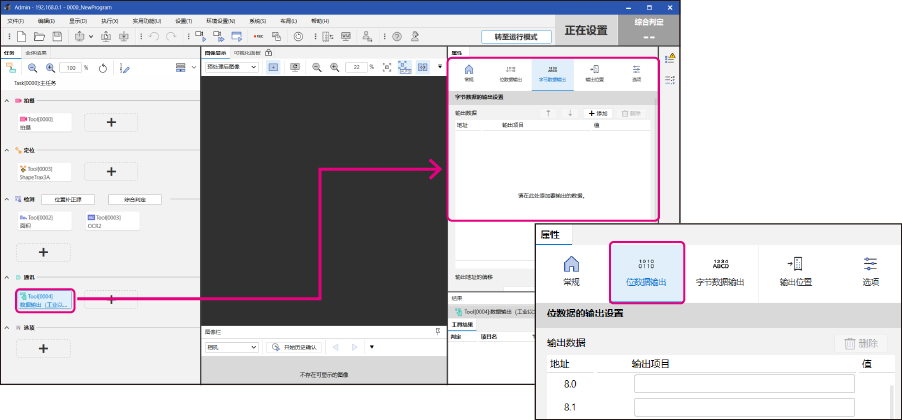Viewport: 902px width, 420px height.
Task: Click the 转至运行模式 button
Action: [x=516, y=36]
